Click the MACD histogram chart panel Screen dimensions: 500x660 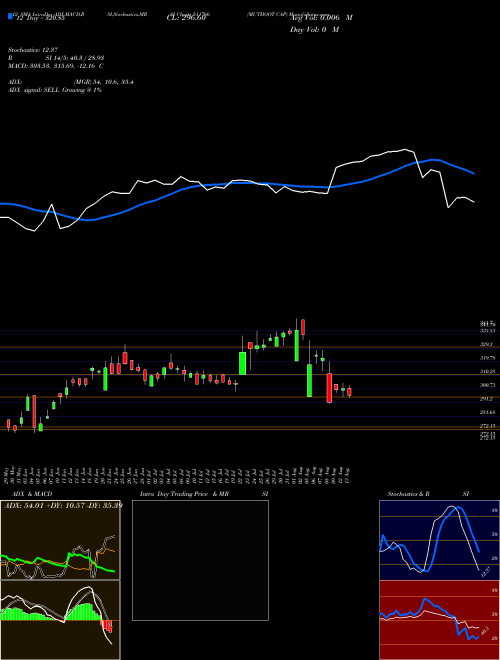60,620
